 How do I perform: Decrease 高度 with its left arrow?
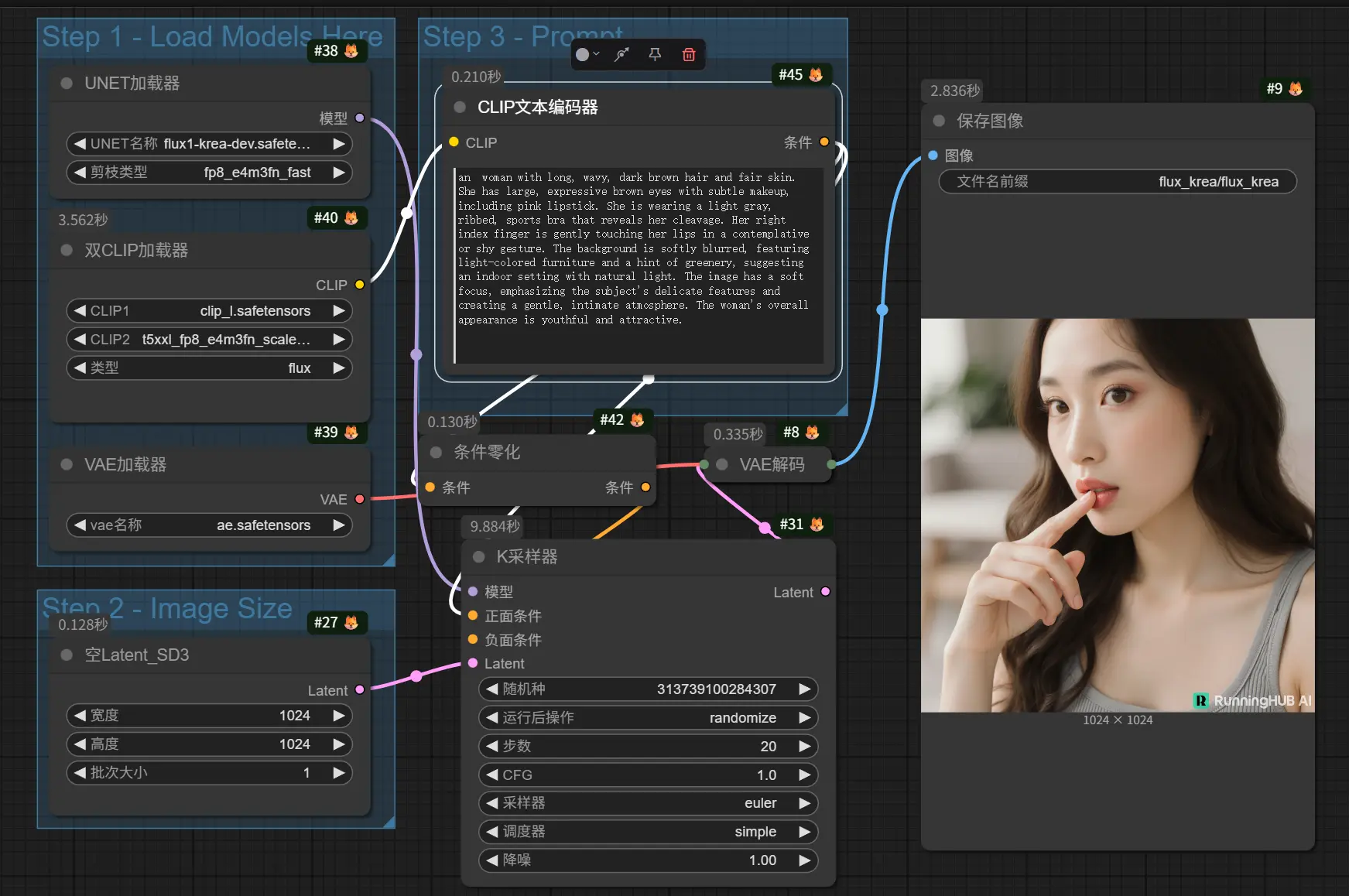79,744
